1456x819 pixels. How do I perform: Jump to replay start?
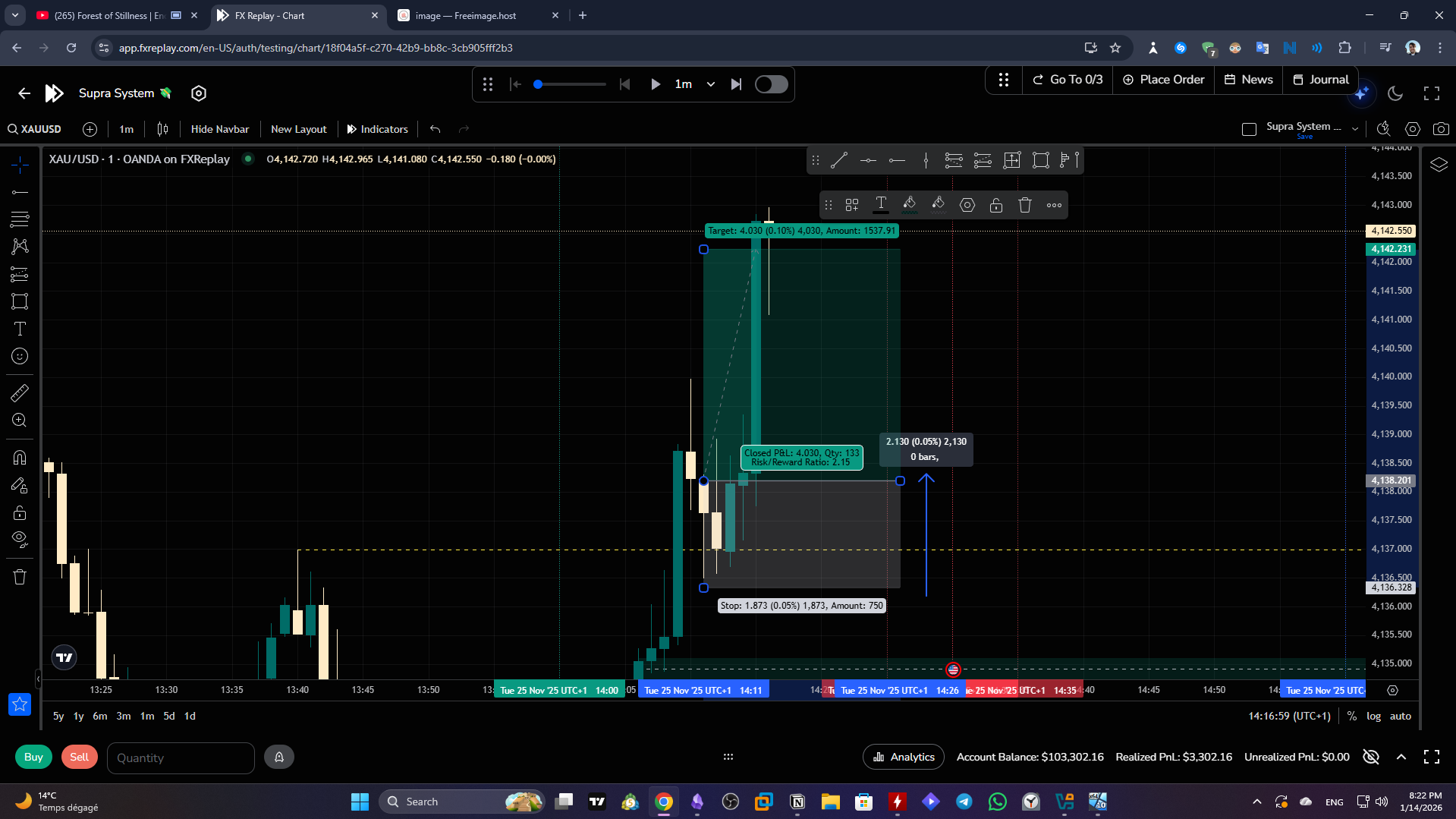516,84
